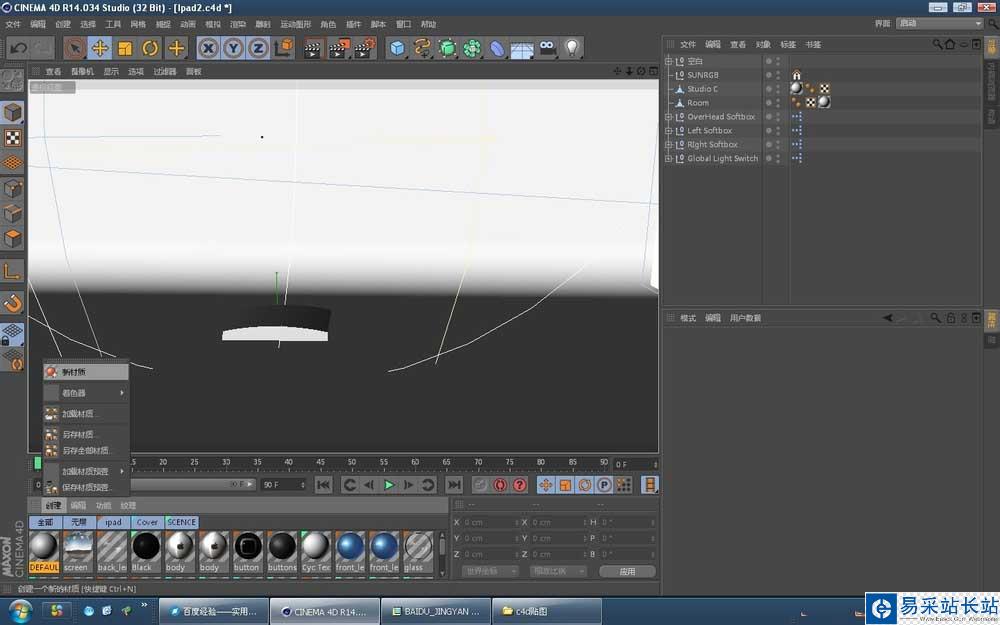Open the world coordinate system dropdown

click(x=490, y=571)
